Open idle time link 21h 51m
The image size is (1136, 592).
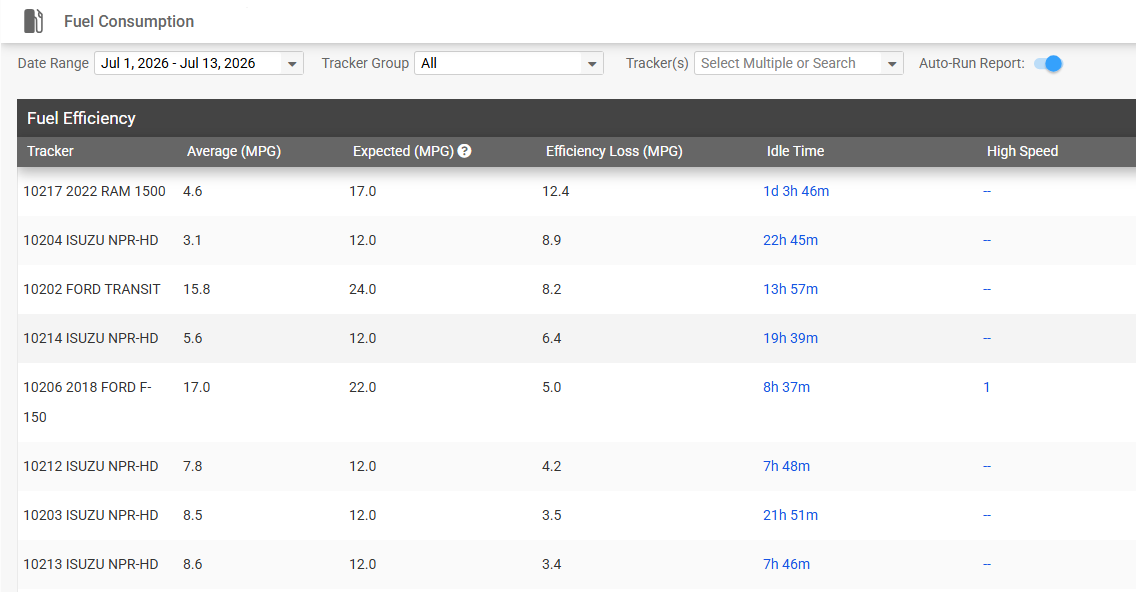(x=790, y=515)
